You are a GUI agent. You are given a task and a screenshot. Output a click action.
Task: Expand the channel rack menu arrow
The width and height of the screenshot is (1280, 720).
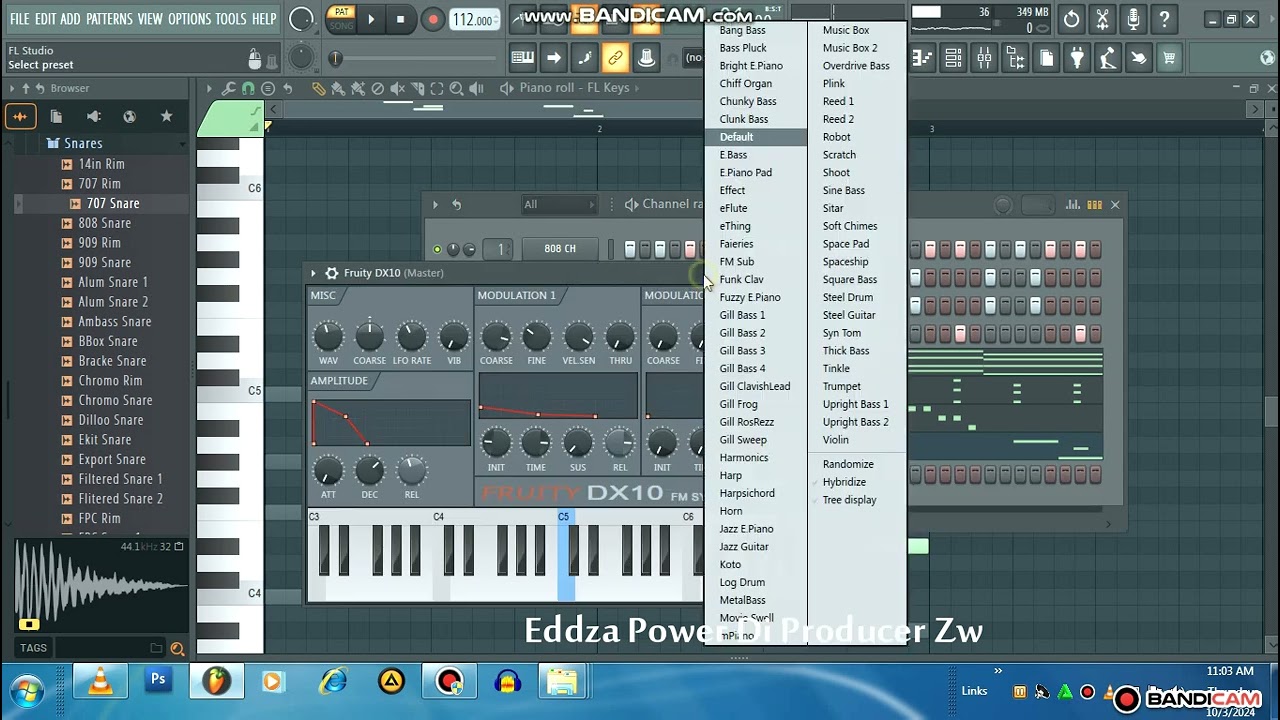(x=435, y=205)
